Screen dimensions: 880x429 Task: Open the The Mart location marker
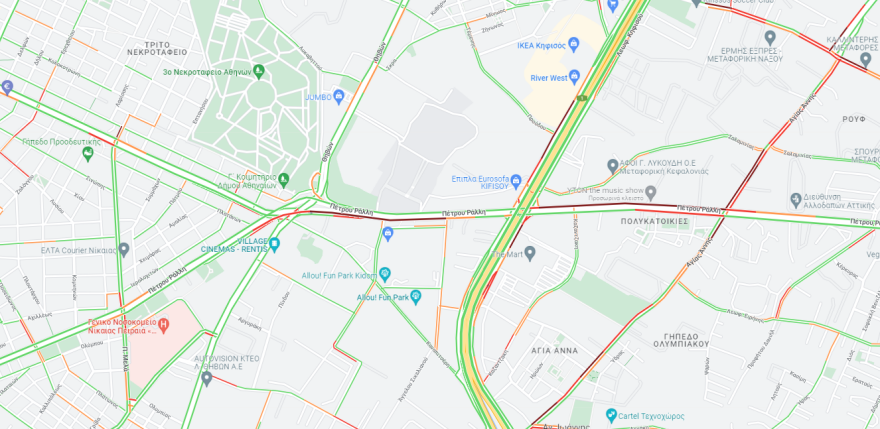tap(530, 253)
